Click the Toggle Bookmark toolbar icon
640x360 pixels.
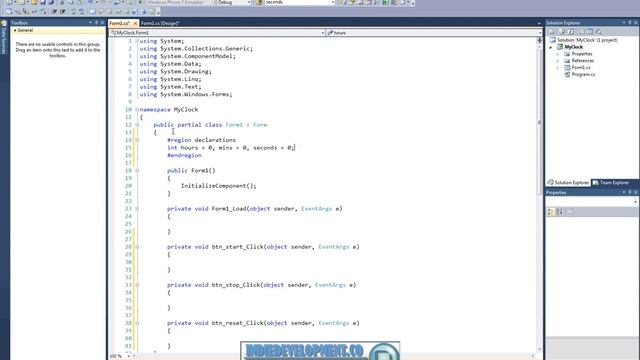pos(93,12)
